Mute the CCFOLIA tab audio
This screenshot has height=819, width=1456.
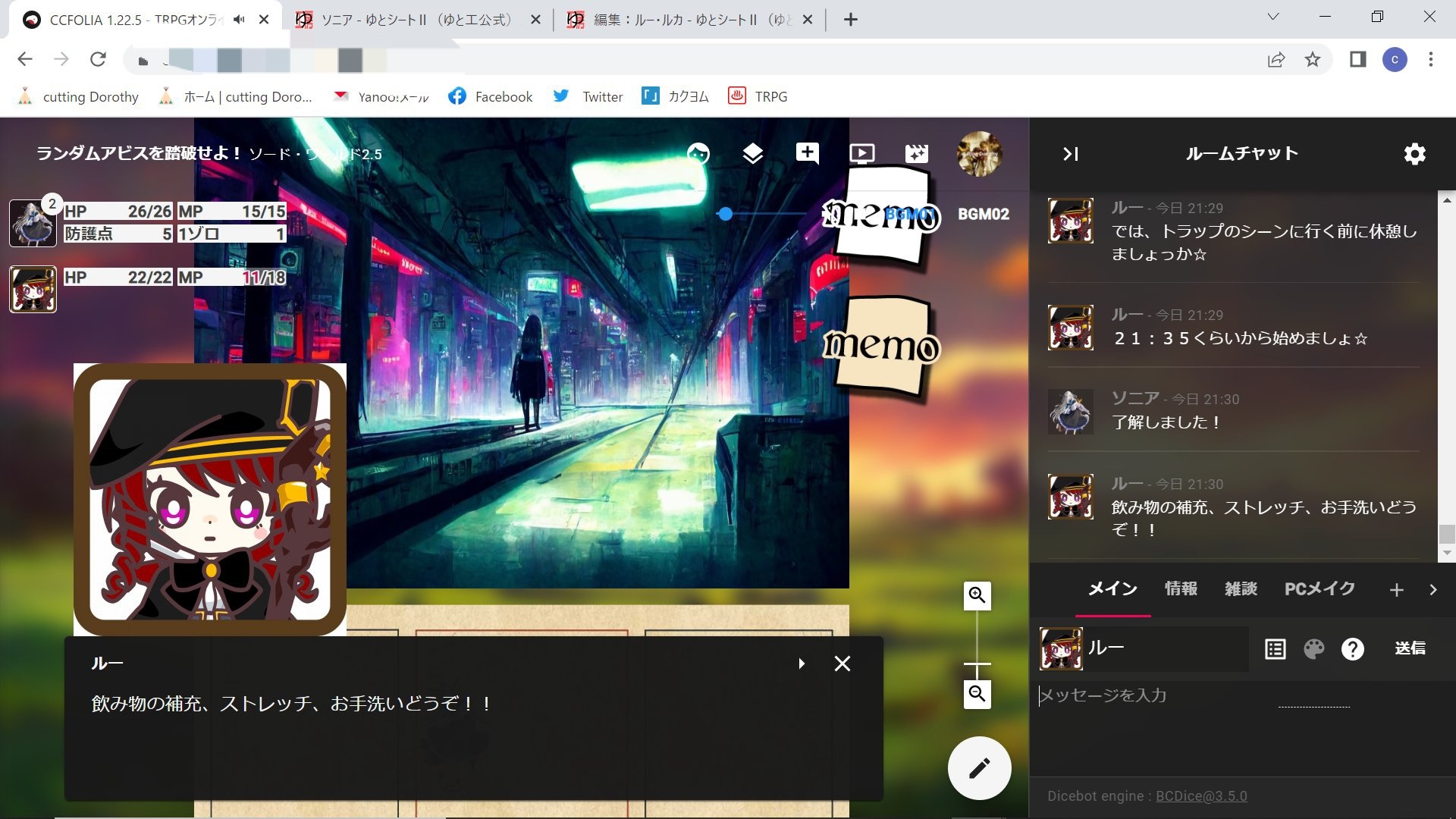click(x=239, y=20)
